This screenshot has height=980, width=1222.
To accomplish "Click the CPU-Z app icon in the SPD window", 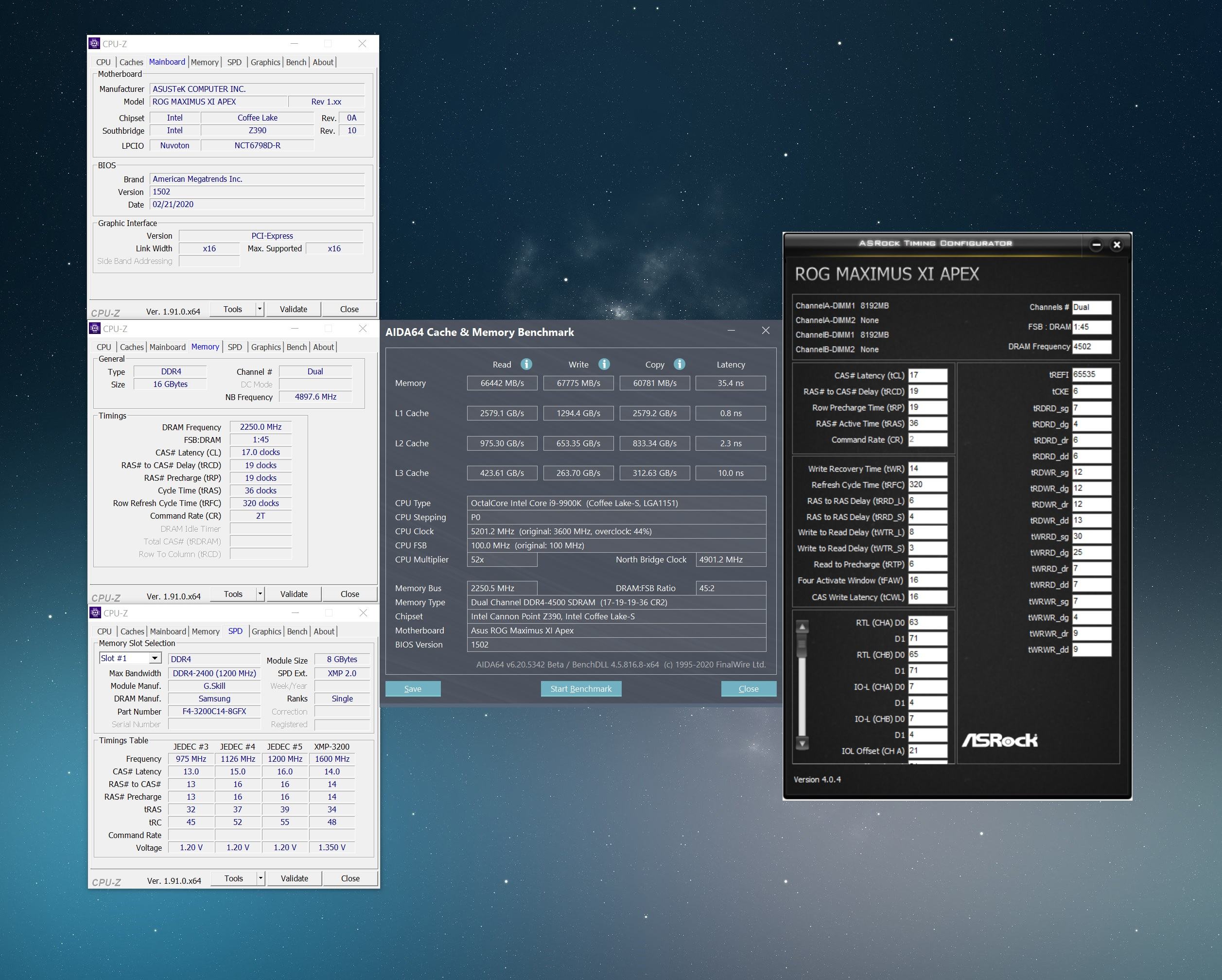I will (x=96, y=612).
